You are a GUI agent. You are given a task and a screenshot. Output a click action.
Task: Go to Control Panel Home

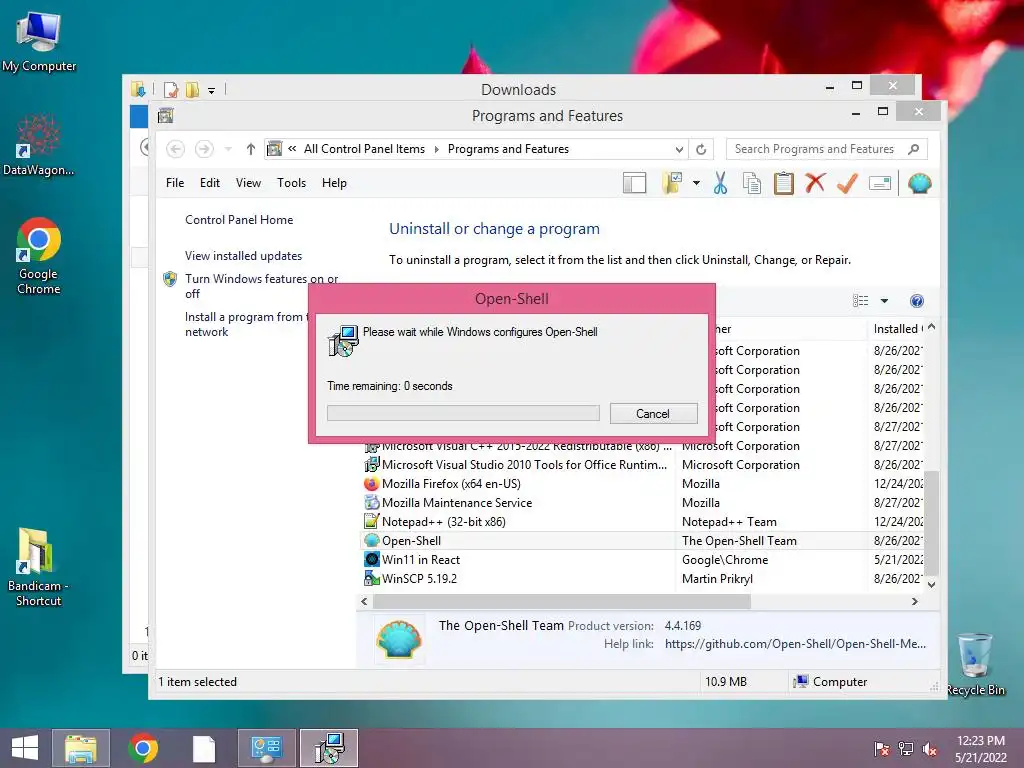[239, 220]
